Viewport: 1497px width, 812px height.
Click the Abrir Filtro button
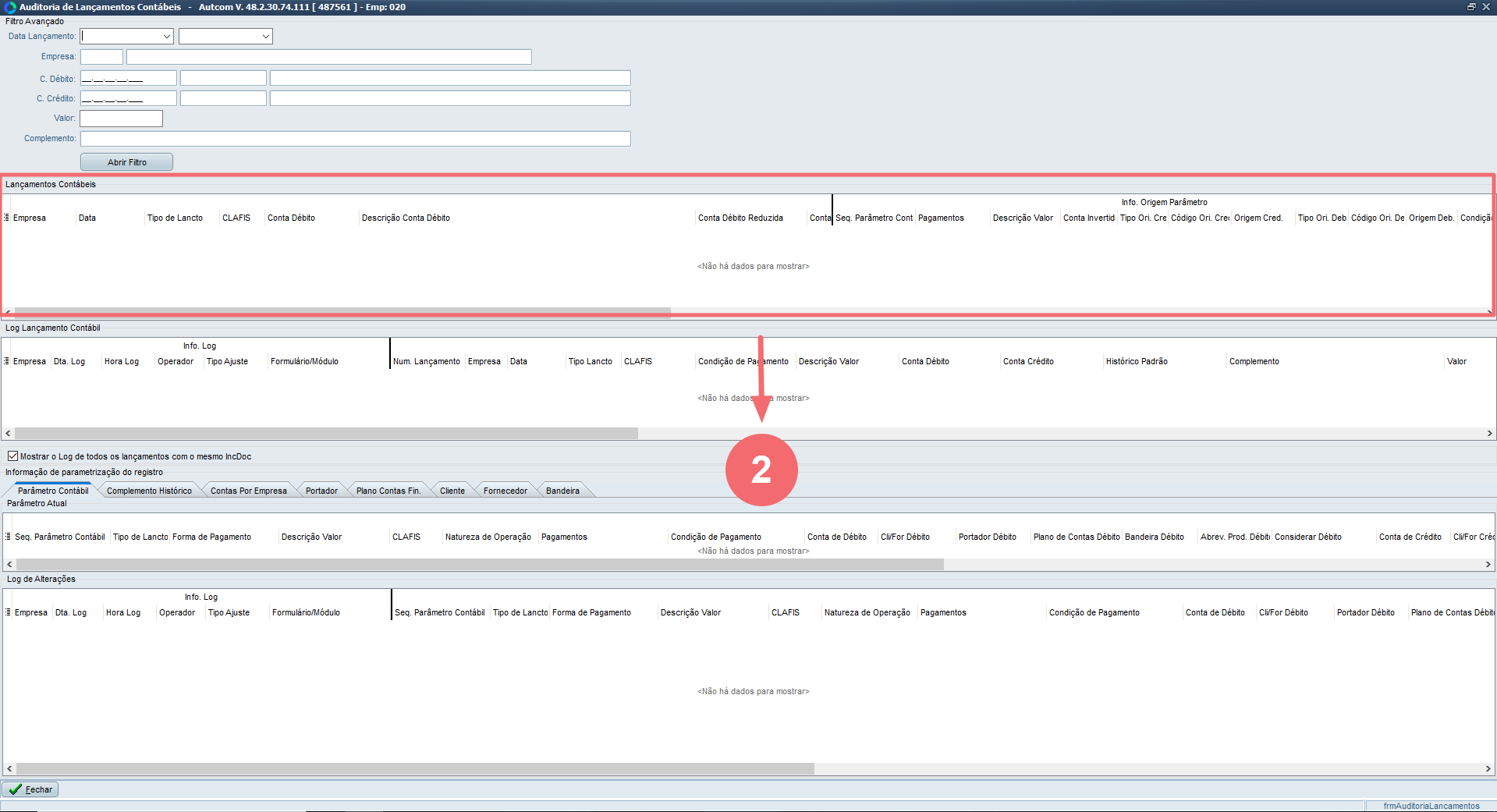click(x=126, y=162)
